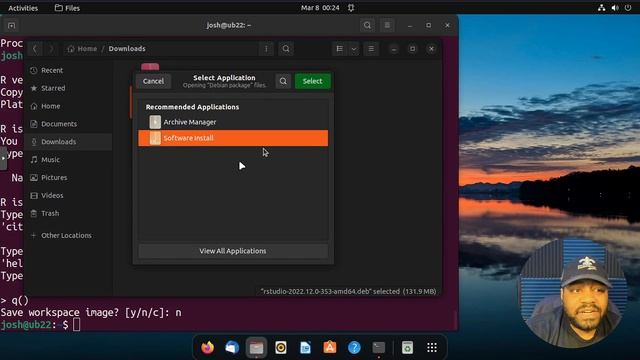The width and height of the screenshot is (640, 360).
Task: Open Files from dock
Action: [x=256, y=348]
